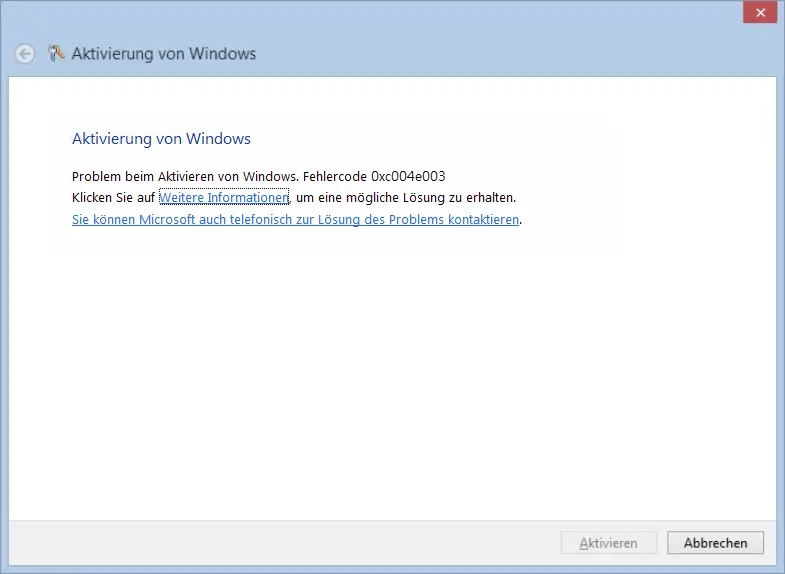
Task: Click the Fehlercode 0xc004e003 text
Action: click(374, 177)
